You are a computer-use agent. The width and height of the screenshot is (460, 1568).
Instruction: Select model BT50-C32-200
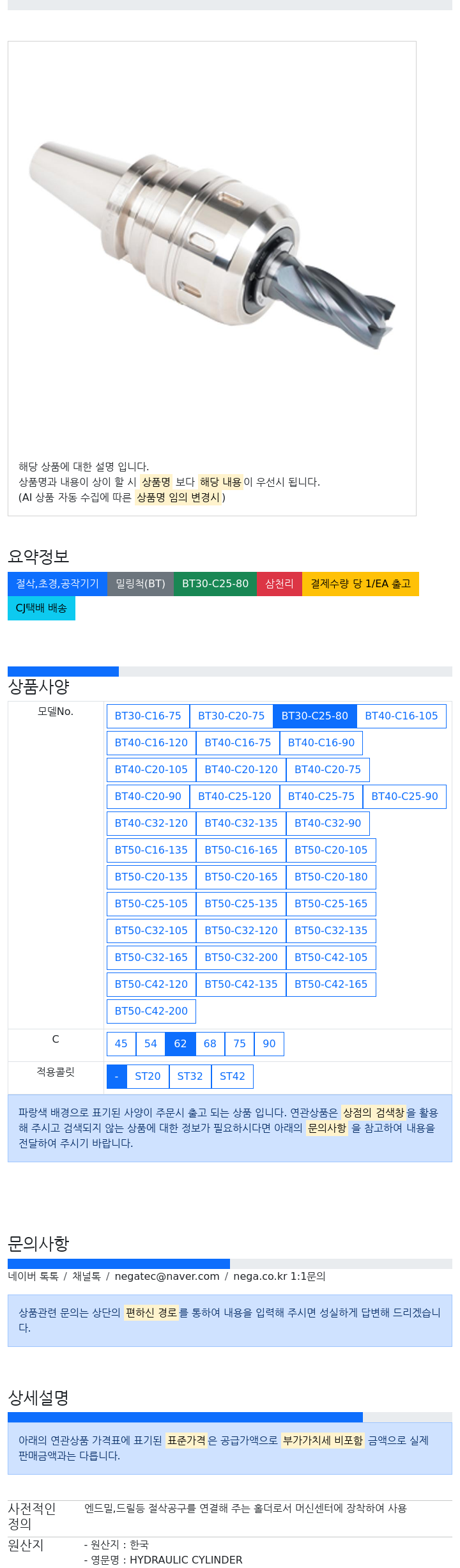coord(241,958)
